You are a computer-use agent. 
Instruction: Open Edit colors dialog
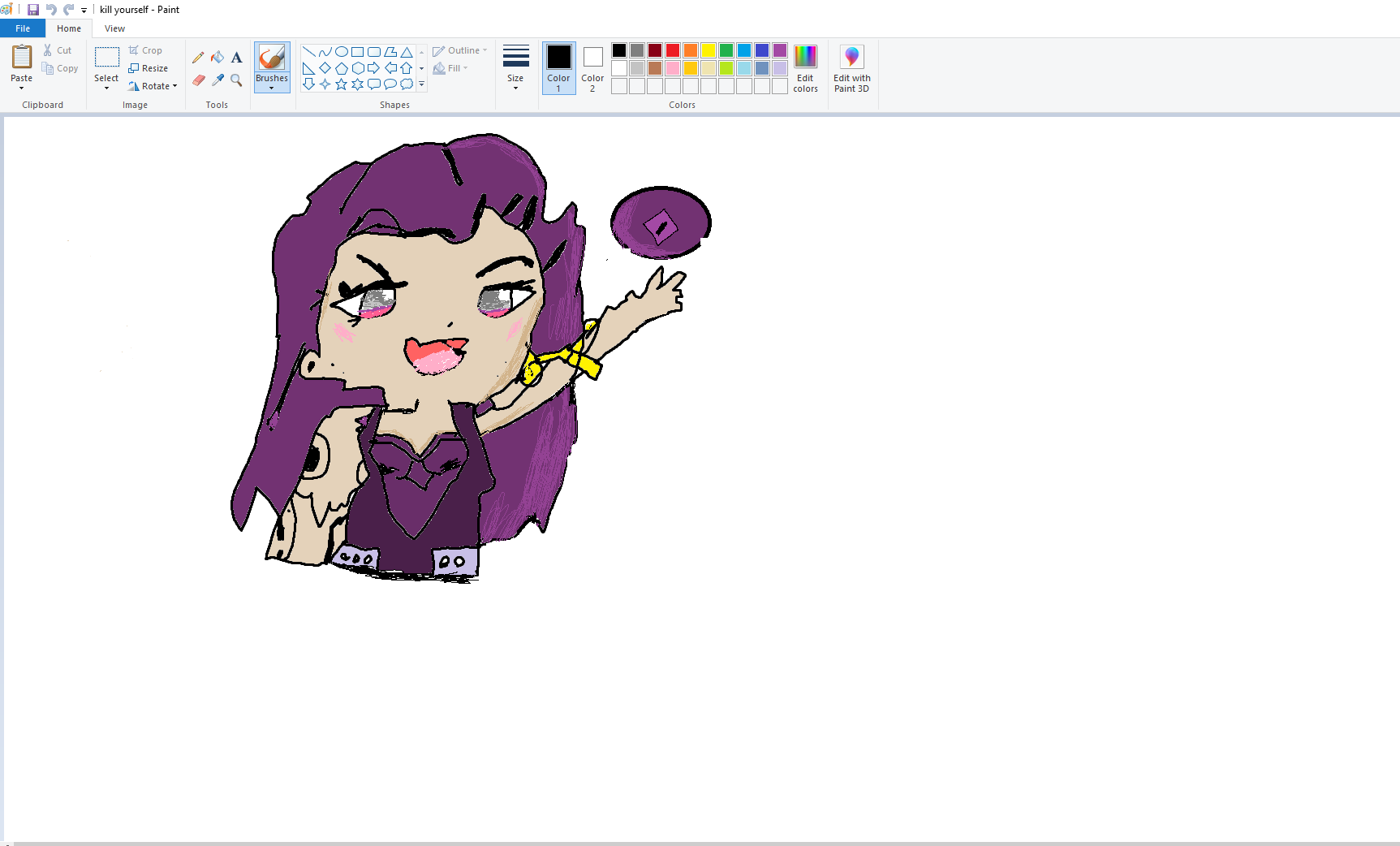[804, 69]
